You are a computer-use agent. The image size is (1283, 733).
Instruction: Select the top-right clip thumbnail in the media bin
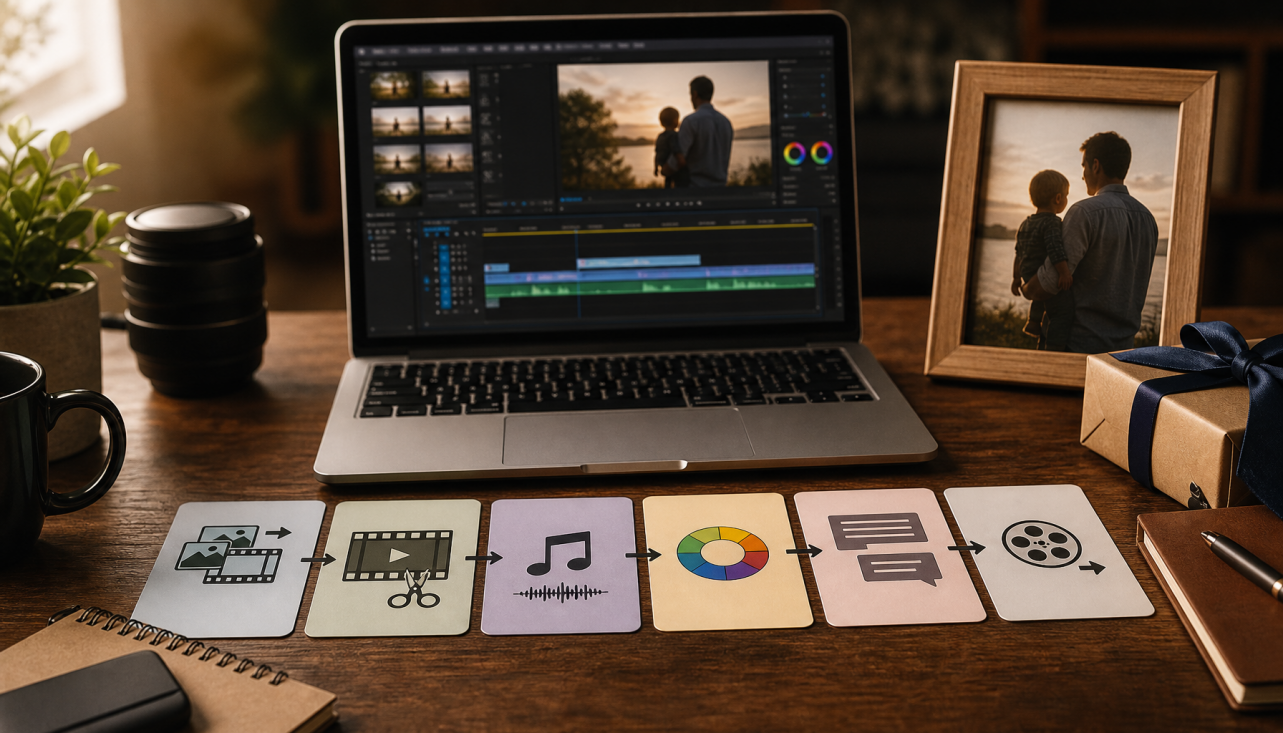coord(446,84)
